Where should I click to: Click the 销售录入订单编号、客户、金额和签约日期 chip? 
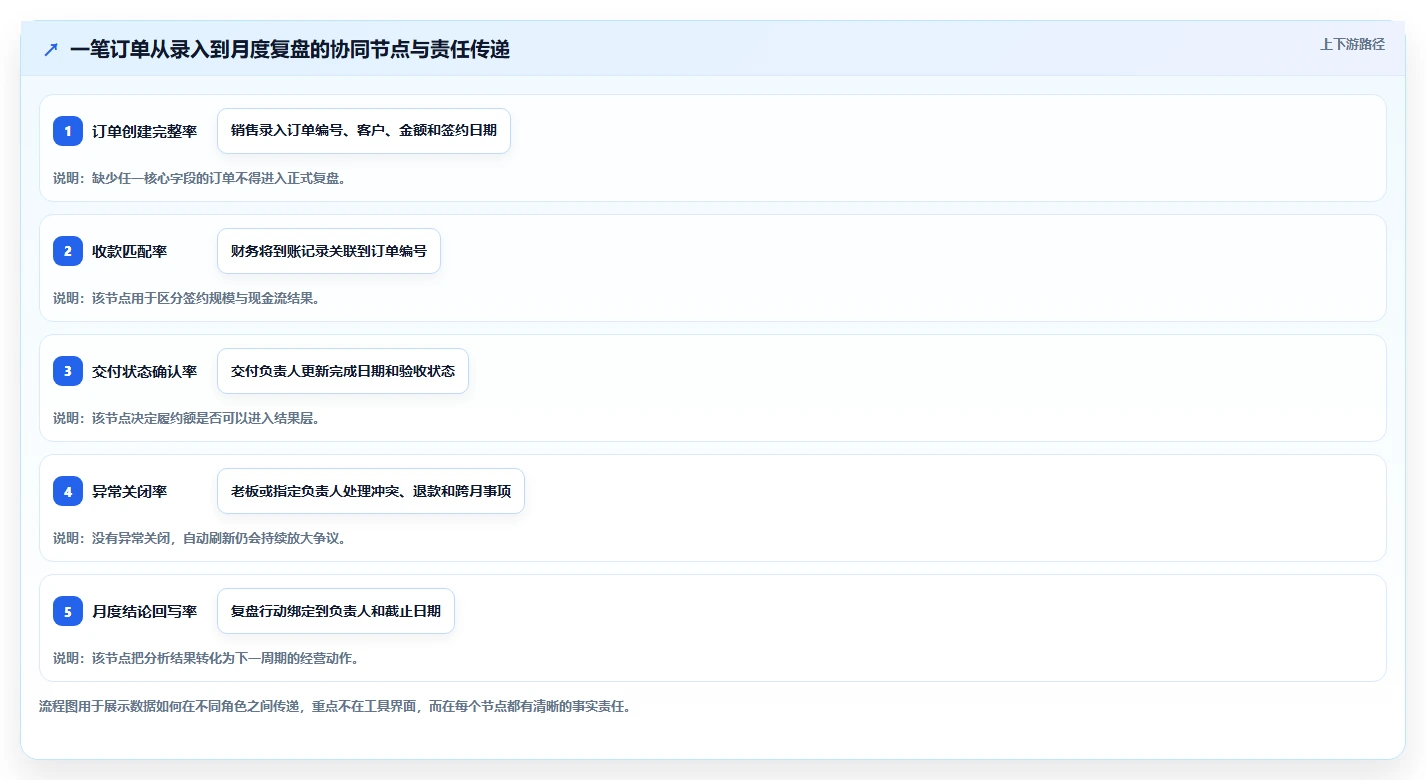click(364, 131)
